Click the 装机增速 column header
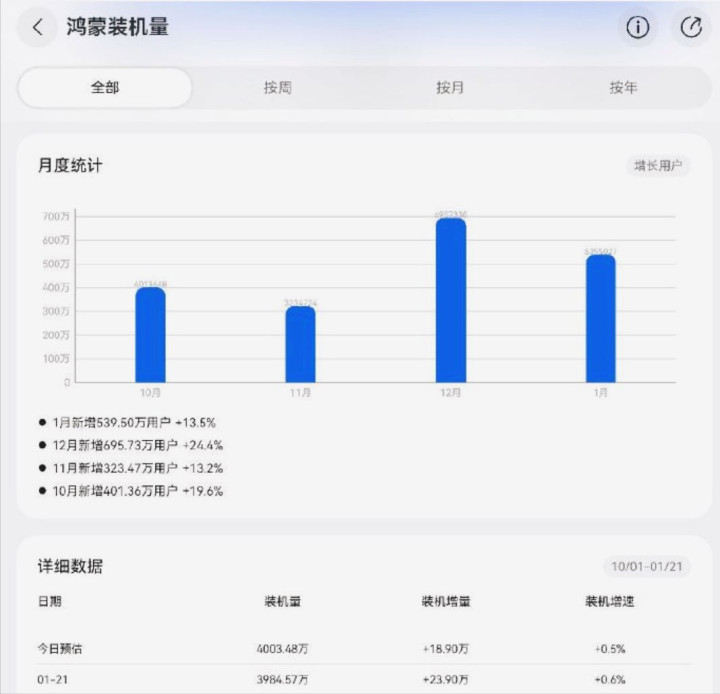This screenshot has height=694, width=720. [x=610, y=601]
